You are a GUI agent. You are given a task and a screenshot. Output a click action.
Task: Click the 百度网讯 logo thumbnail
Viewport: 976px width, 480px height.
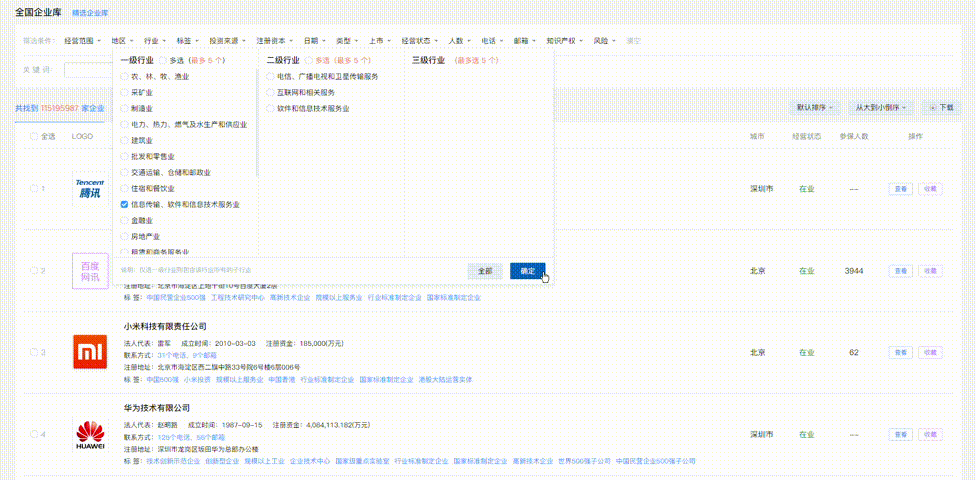tap(90, 271)
